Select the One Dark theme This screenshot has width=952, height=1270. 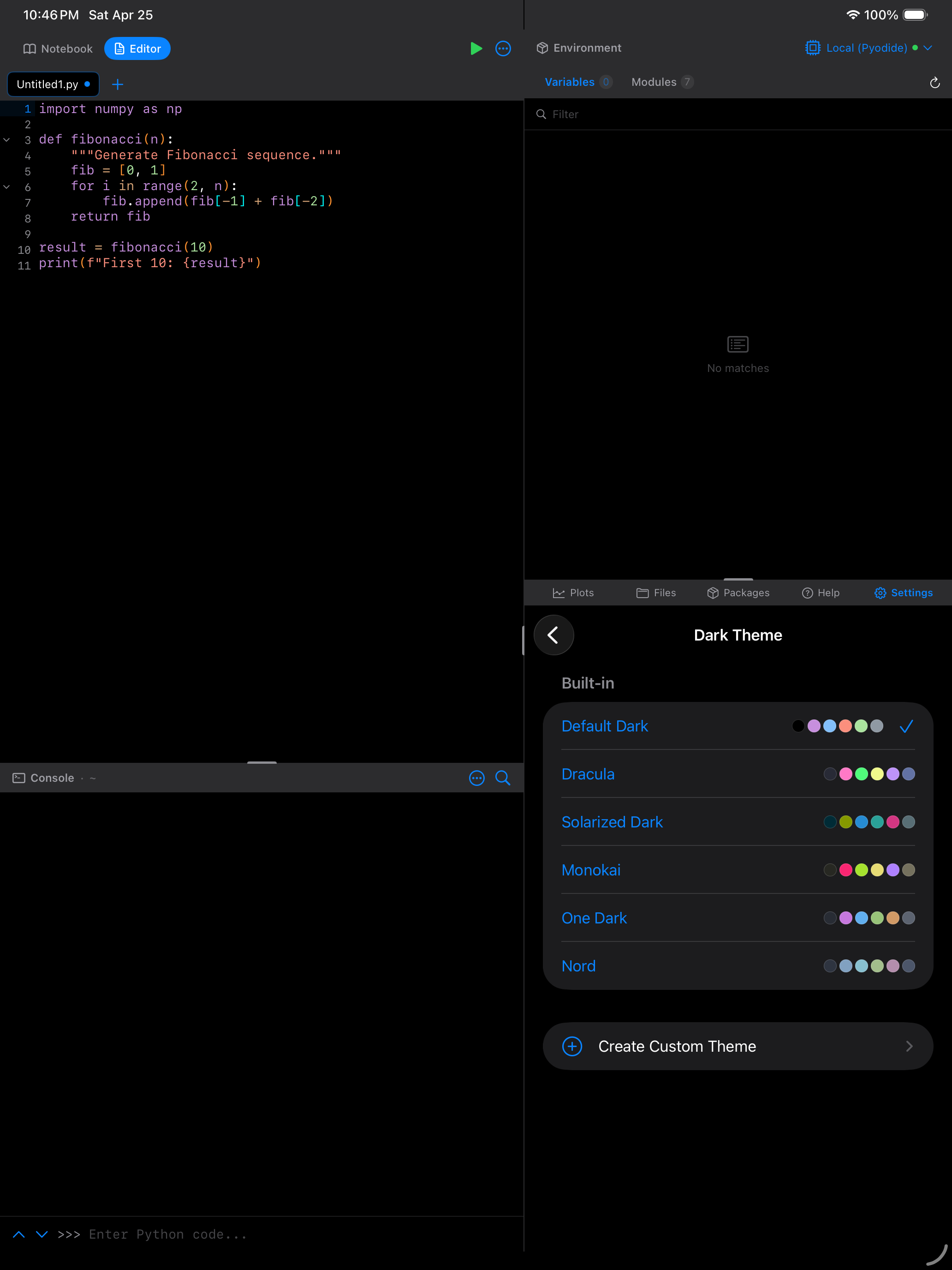pyautogui.click(x=738, y=918)
